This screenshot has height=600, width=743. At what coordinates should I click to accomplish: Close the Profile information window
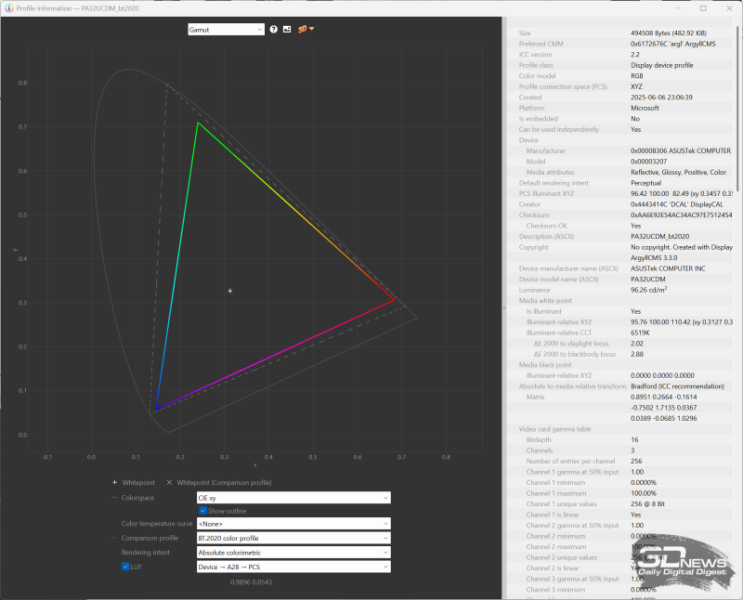pyautogui.click(x=730, y=7)
